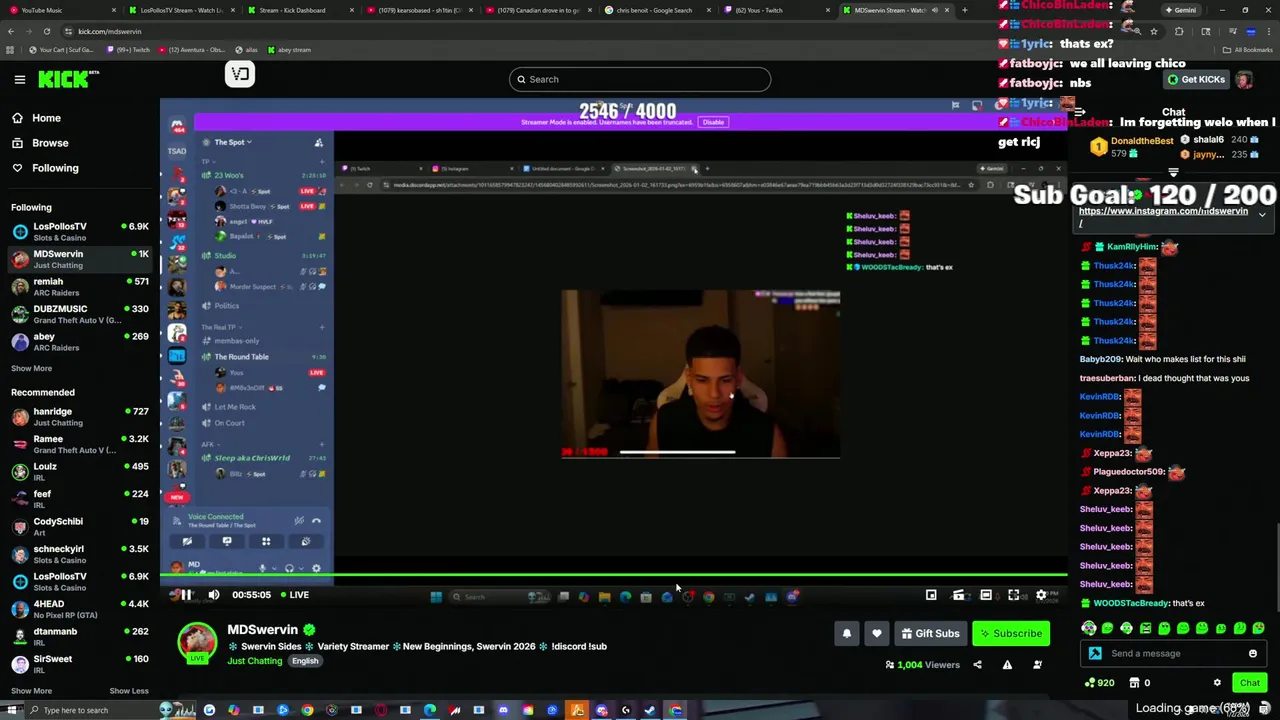This screenshot has width=1280, height=720.
Task: Follow the channel with heart button
Action: [877, 633]
